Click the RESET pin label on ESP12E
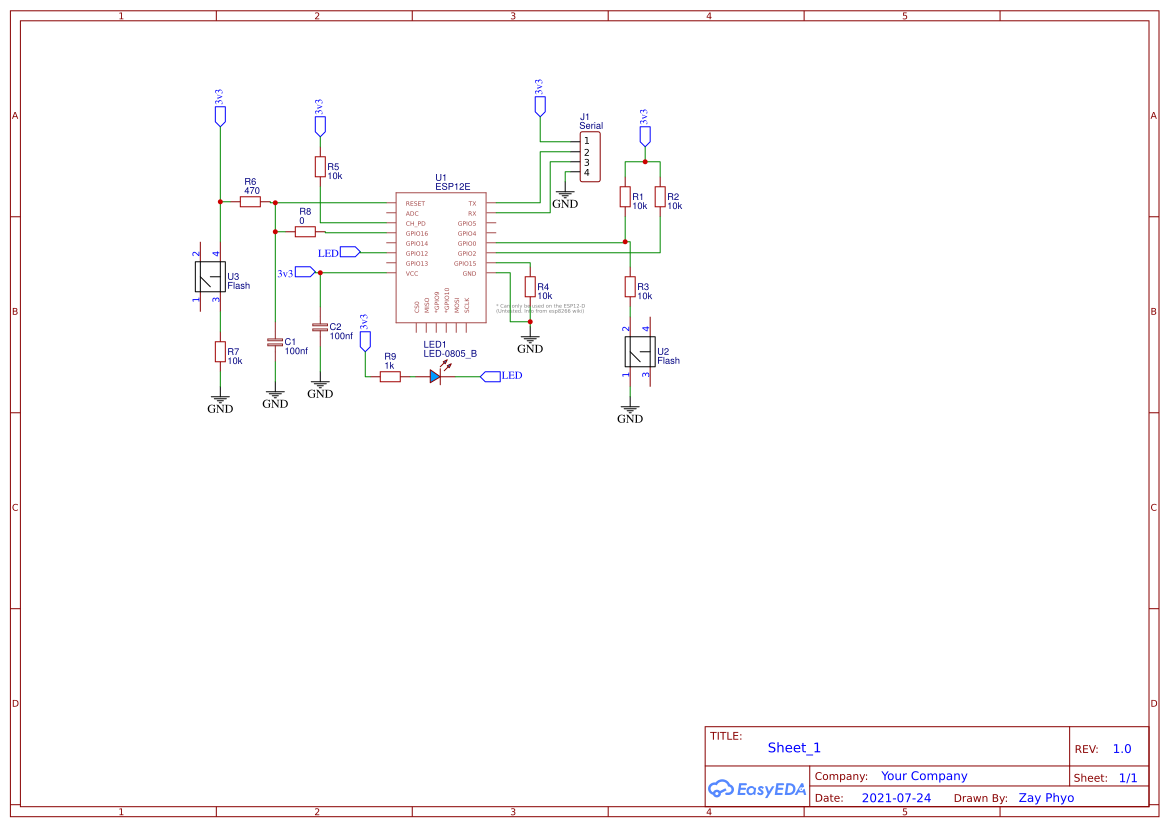The width and height of the screenshot is (1169, 827). [415, 204]
